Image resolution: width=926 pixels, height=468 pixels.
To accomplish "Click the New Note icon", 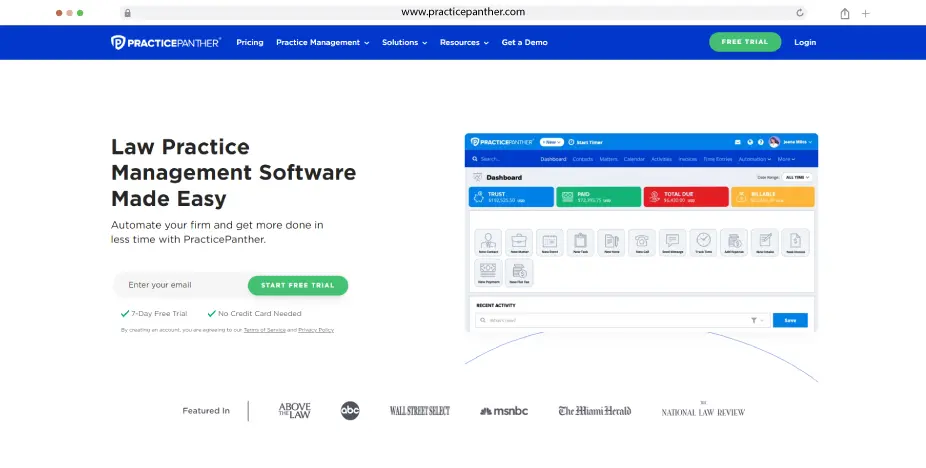I will click(611, 242).
